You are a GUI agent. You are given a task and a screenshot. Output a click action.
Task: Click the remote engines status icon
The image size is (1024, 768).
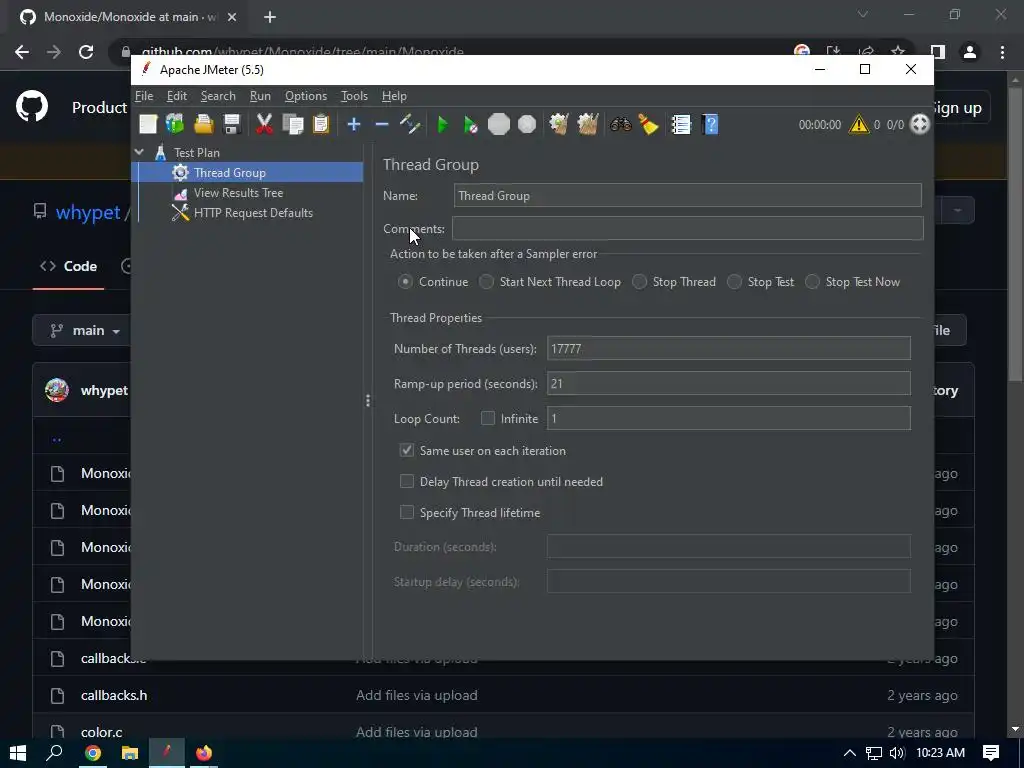[920, 124]
